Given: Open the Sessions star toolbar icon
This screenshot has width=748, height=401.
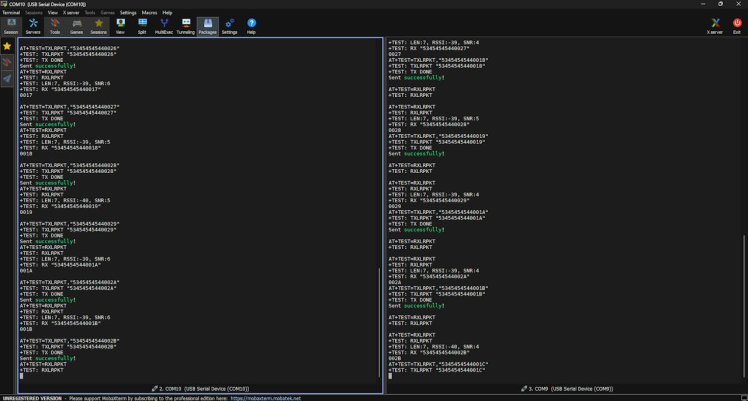Looking at the screenshot, I should click(98, 25).
